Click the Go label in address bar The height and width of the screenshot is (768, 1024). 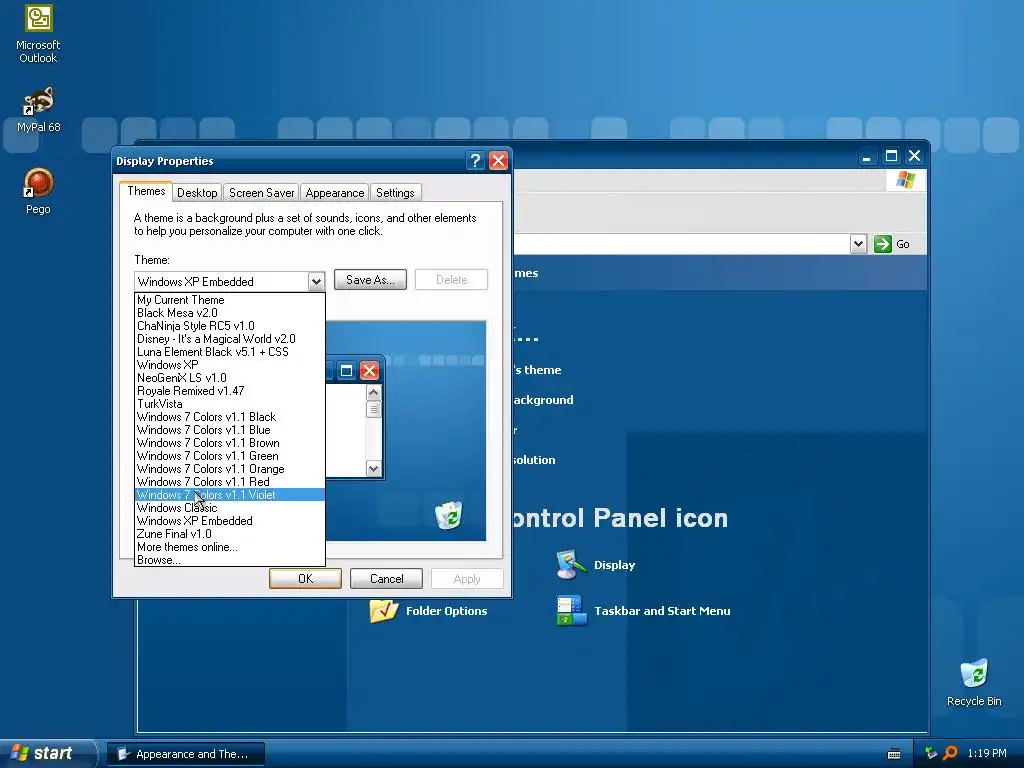tap(903, 244)
